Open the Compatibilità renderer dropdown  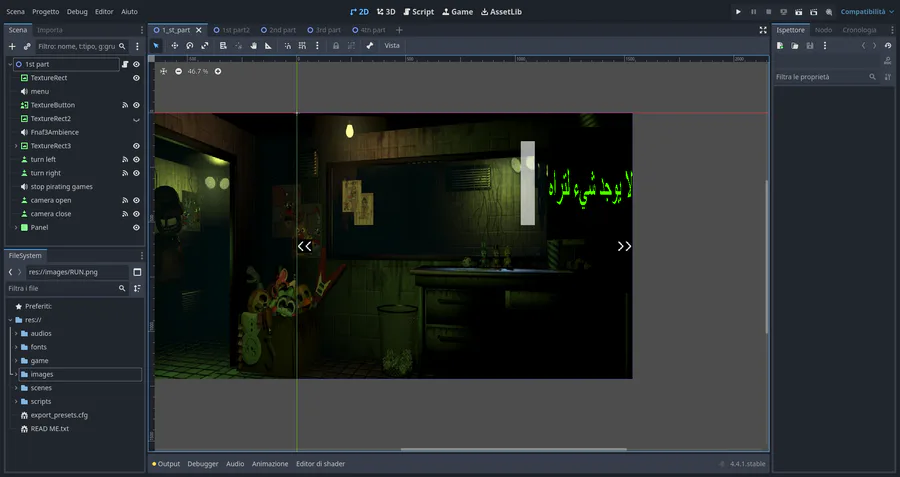pos(866,12)
